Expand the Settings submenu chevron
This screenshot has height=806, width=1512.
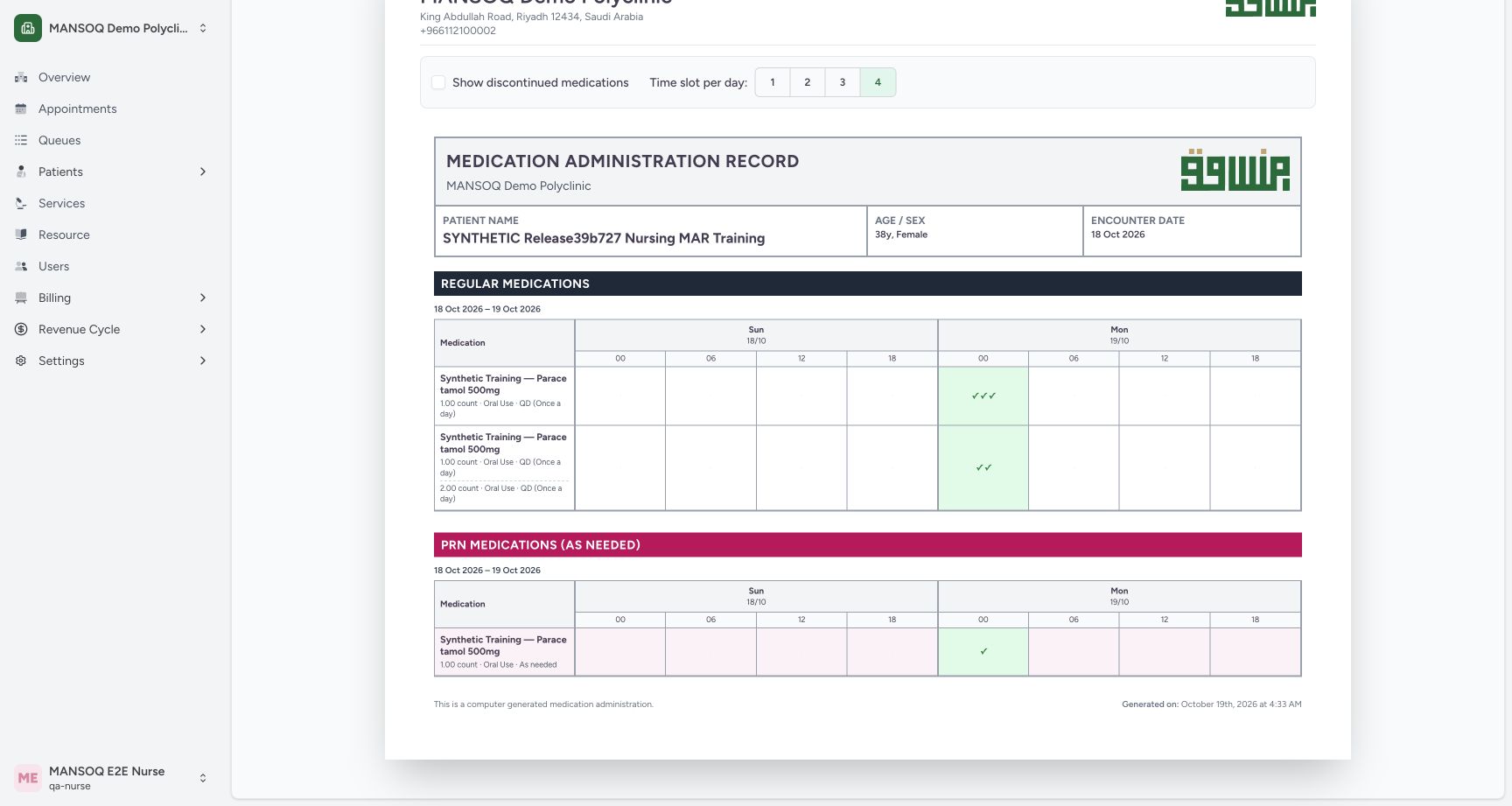[x=203, y=361]
